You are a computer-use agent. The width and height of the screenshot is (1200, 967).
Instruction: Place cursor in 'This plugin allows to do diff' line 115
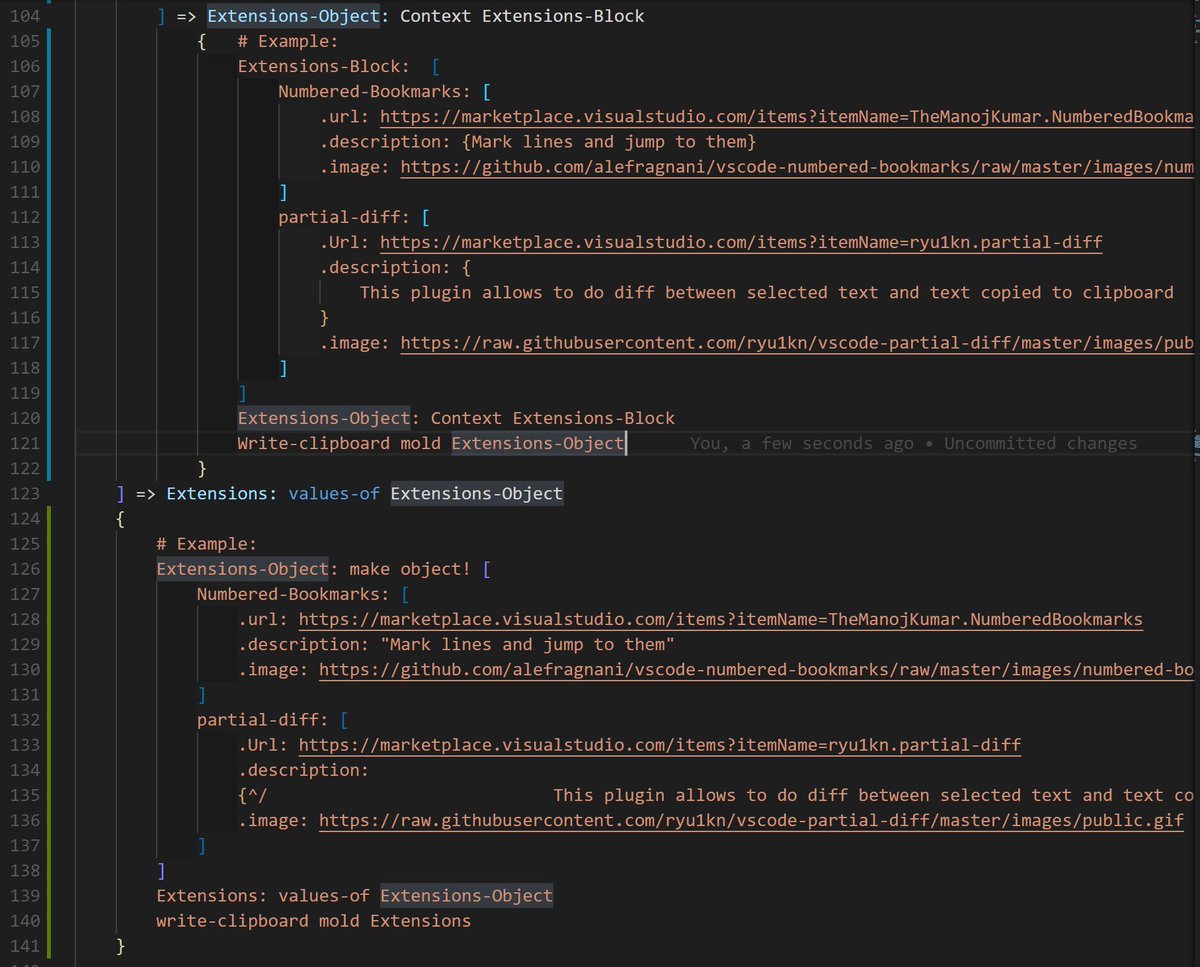pos(766,293)
